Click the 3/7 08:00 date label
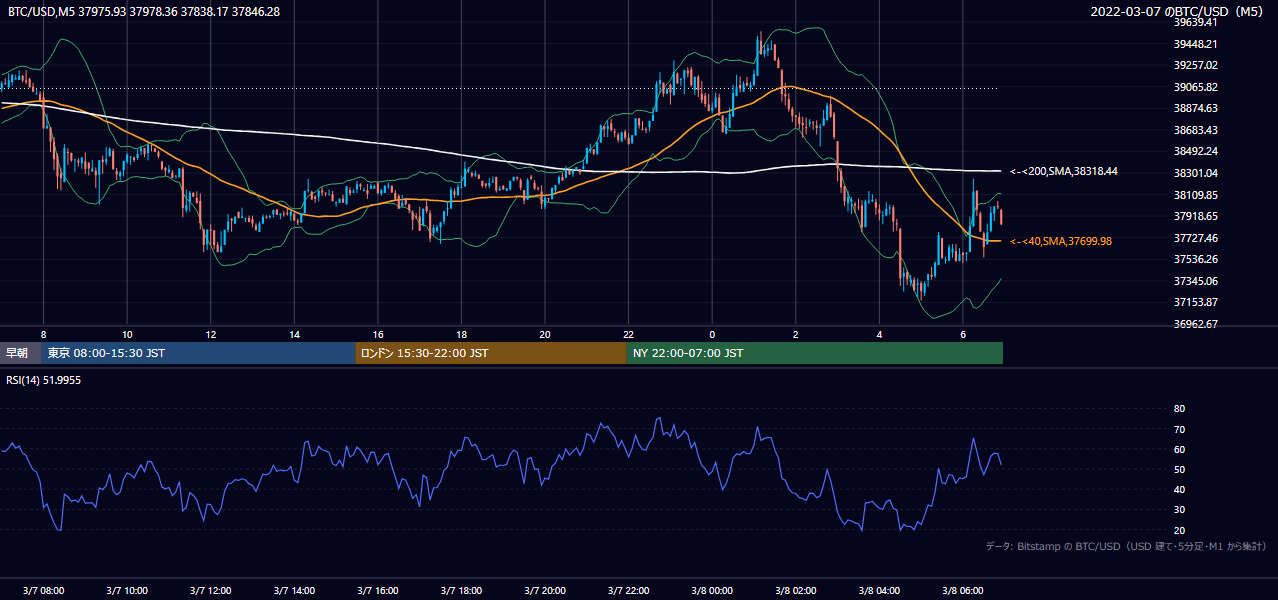Viewport: 1278px width, 600px height. pos(43,591)
